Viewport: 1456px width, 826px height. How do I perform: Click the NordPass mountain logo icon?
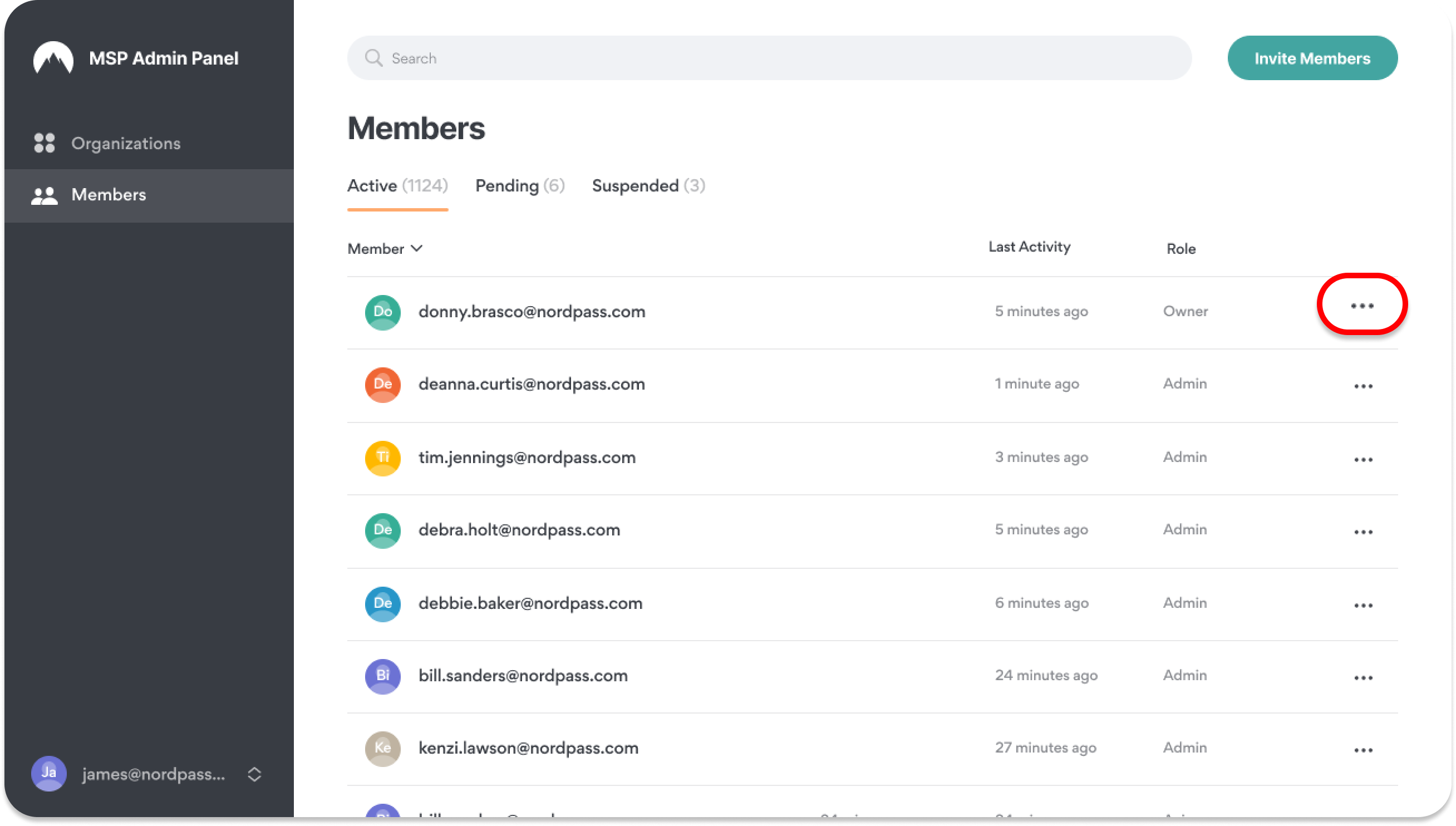tap(53, 58)
